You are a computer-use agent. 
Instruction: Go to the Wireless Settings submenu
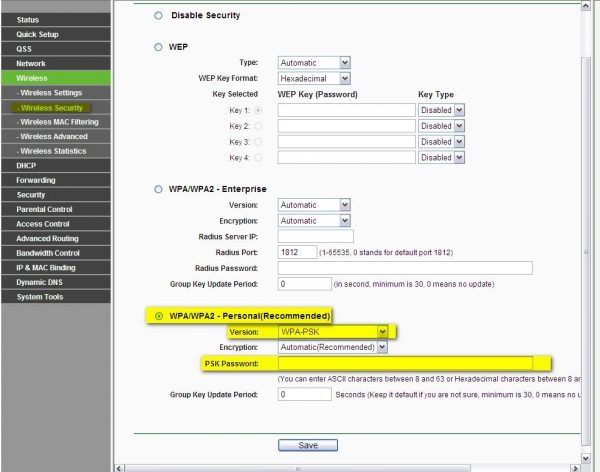tap(56, 93)
